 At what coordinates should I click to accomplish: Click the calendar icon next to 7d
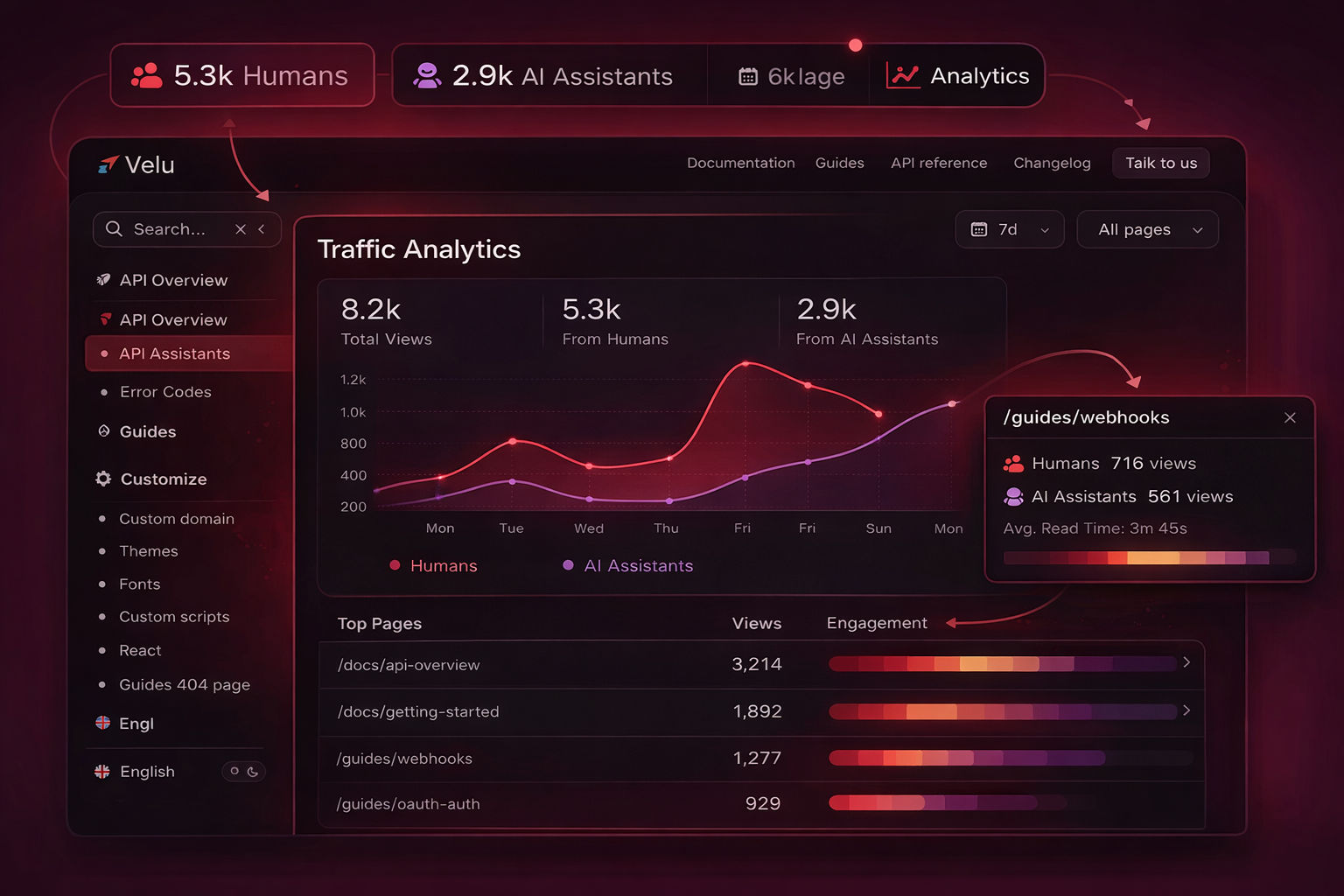[x=978, y=229]
